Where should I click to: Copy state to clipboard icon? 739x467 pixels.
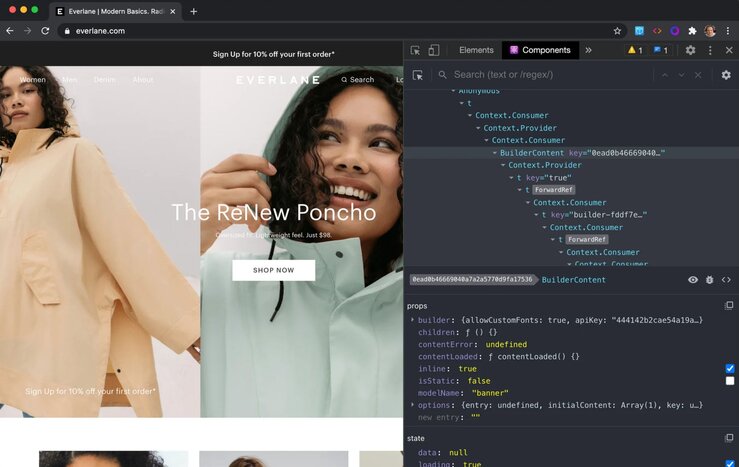(x=729, y=438)
